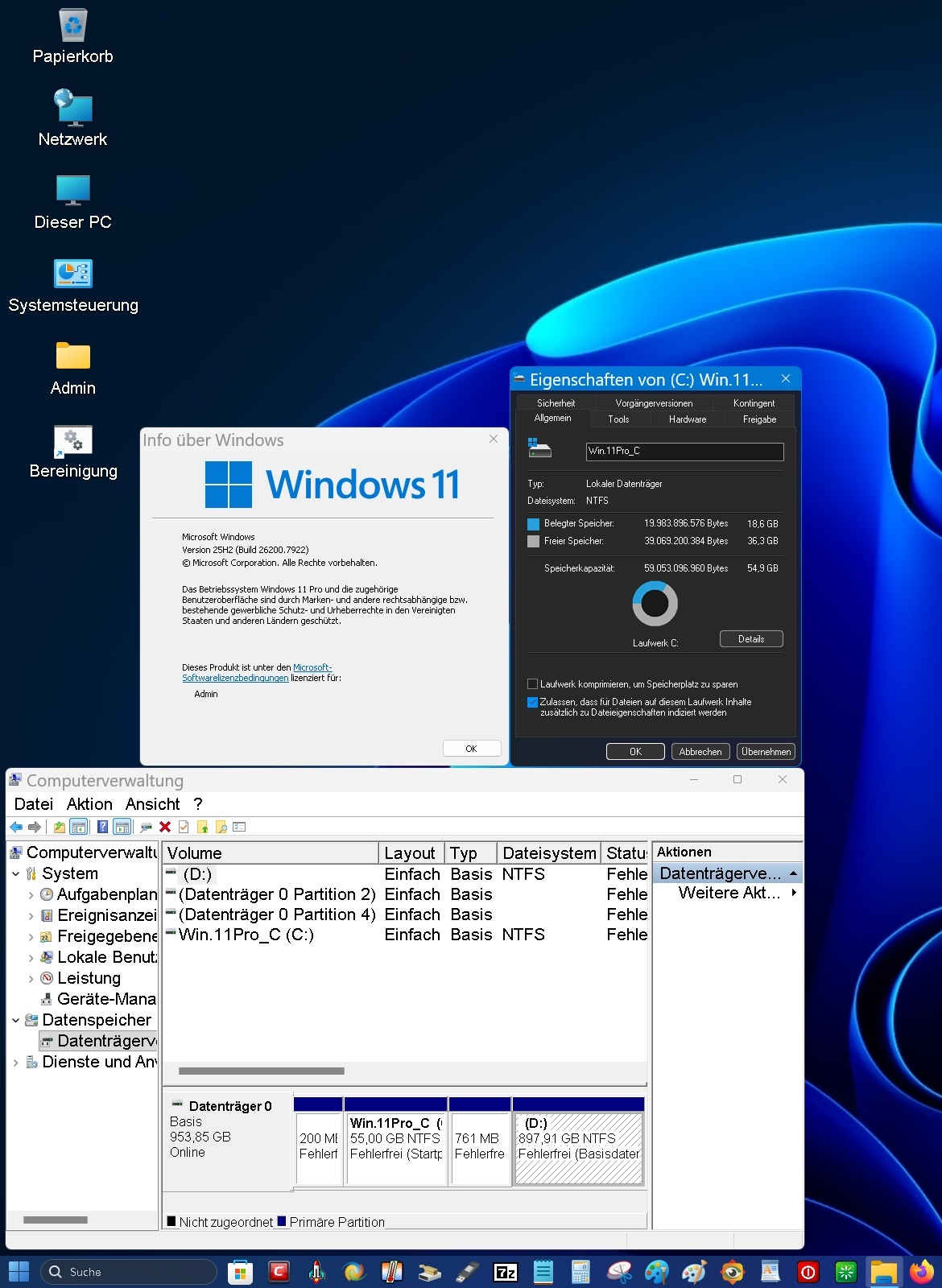The image size is (942, 1288).
Task: Expand the Aufgabenplanung tree node
Action: coord(31,894)
